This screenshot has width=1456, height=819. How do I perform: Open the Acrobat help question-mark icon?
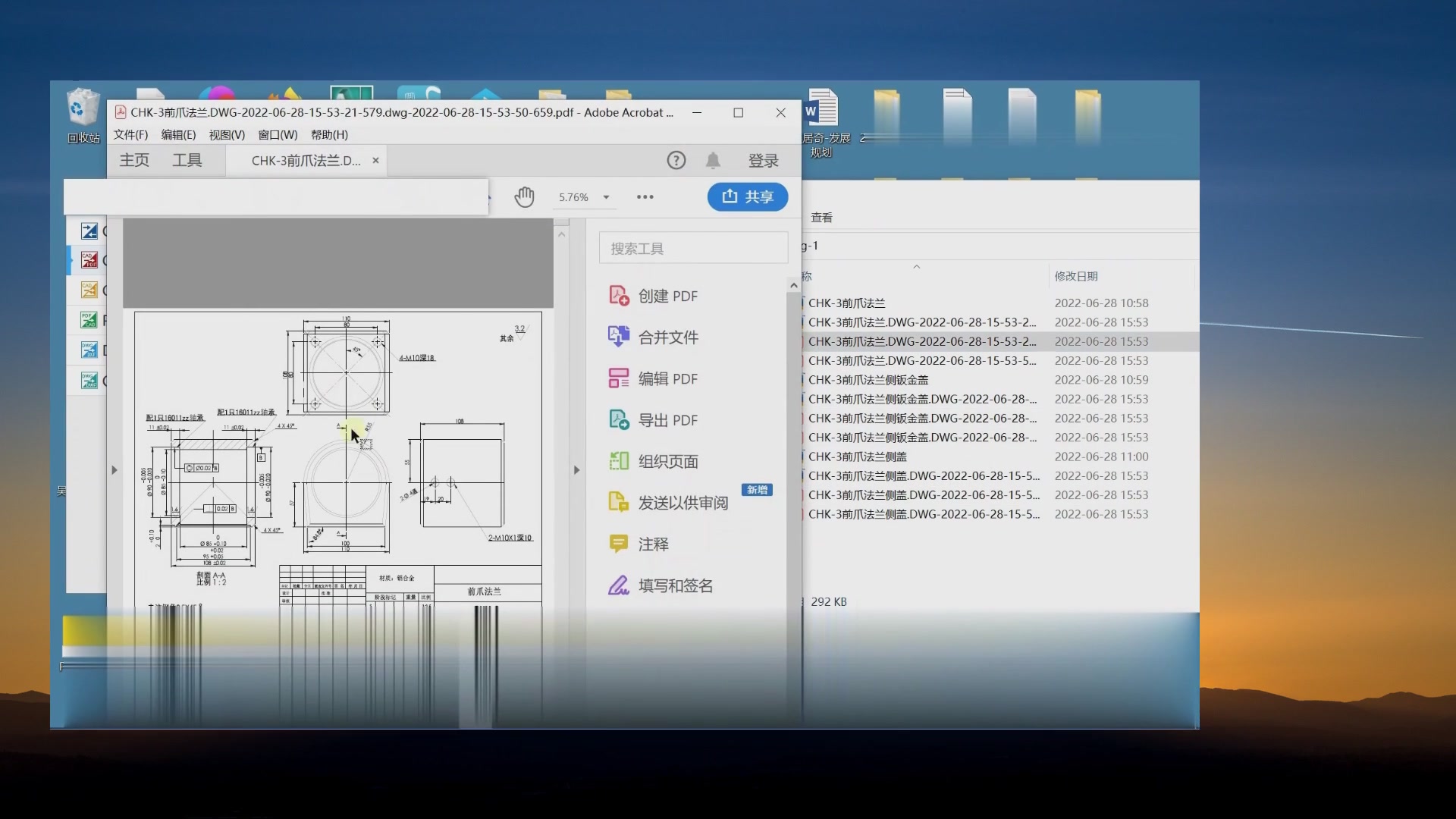676,160
